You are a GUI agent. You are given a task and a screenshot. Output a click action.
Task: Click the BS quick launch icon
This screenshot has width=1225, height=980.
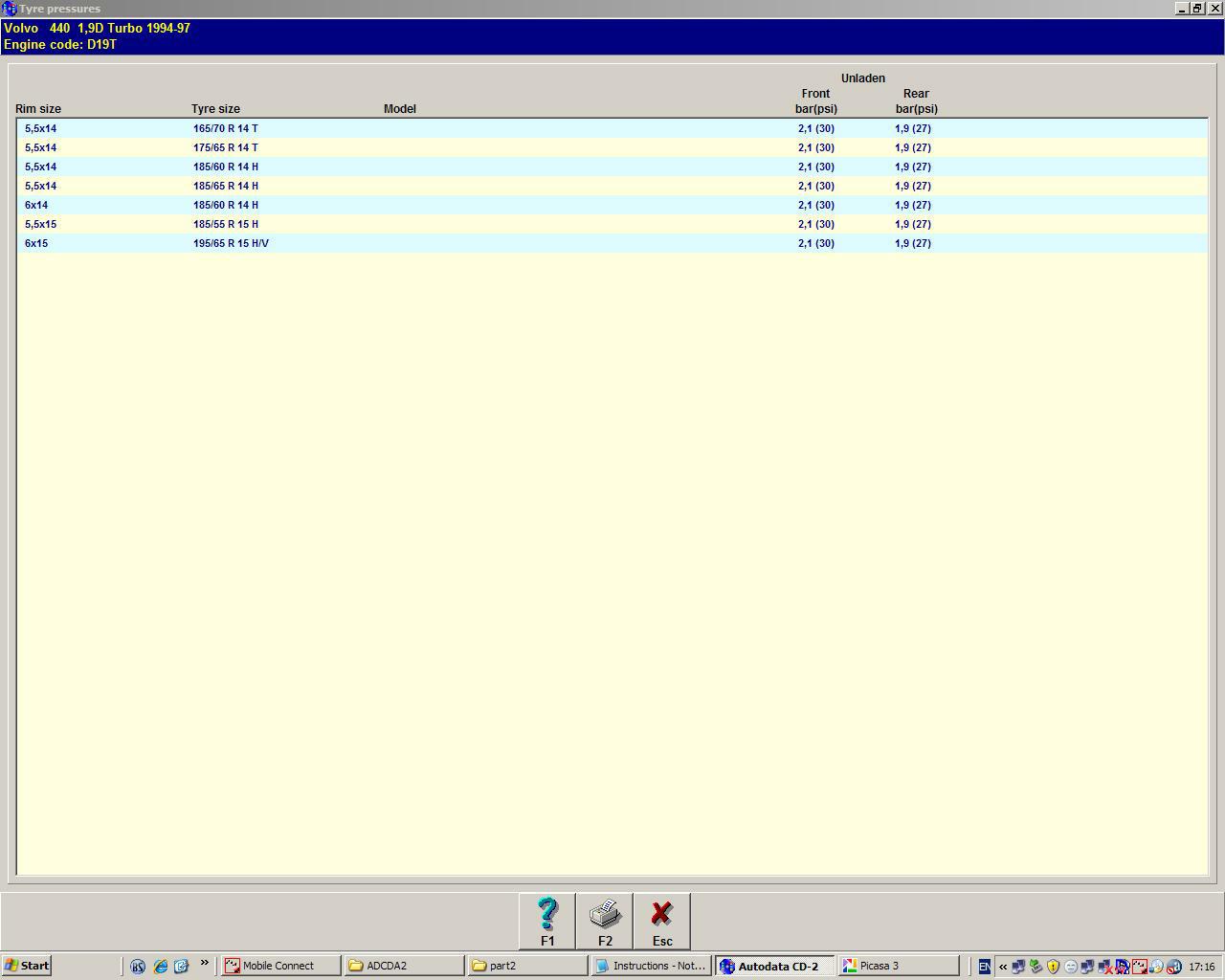click(138, 967)
